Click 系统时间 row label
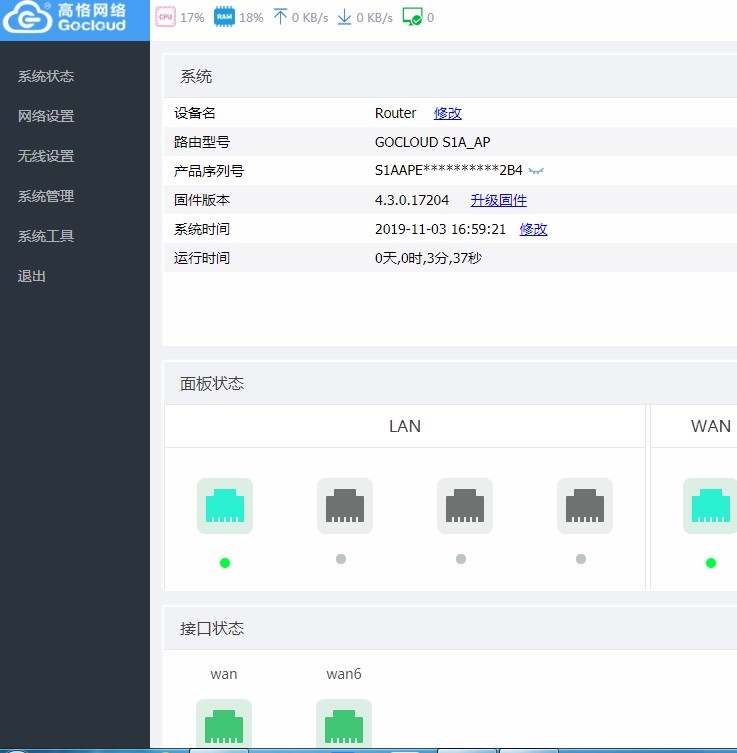 tap(202, 229)
